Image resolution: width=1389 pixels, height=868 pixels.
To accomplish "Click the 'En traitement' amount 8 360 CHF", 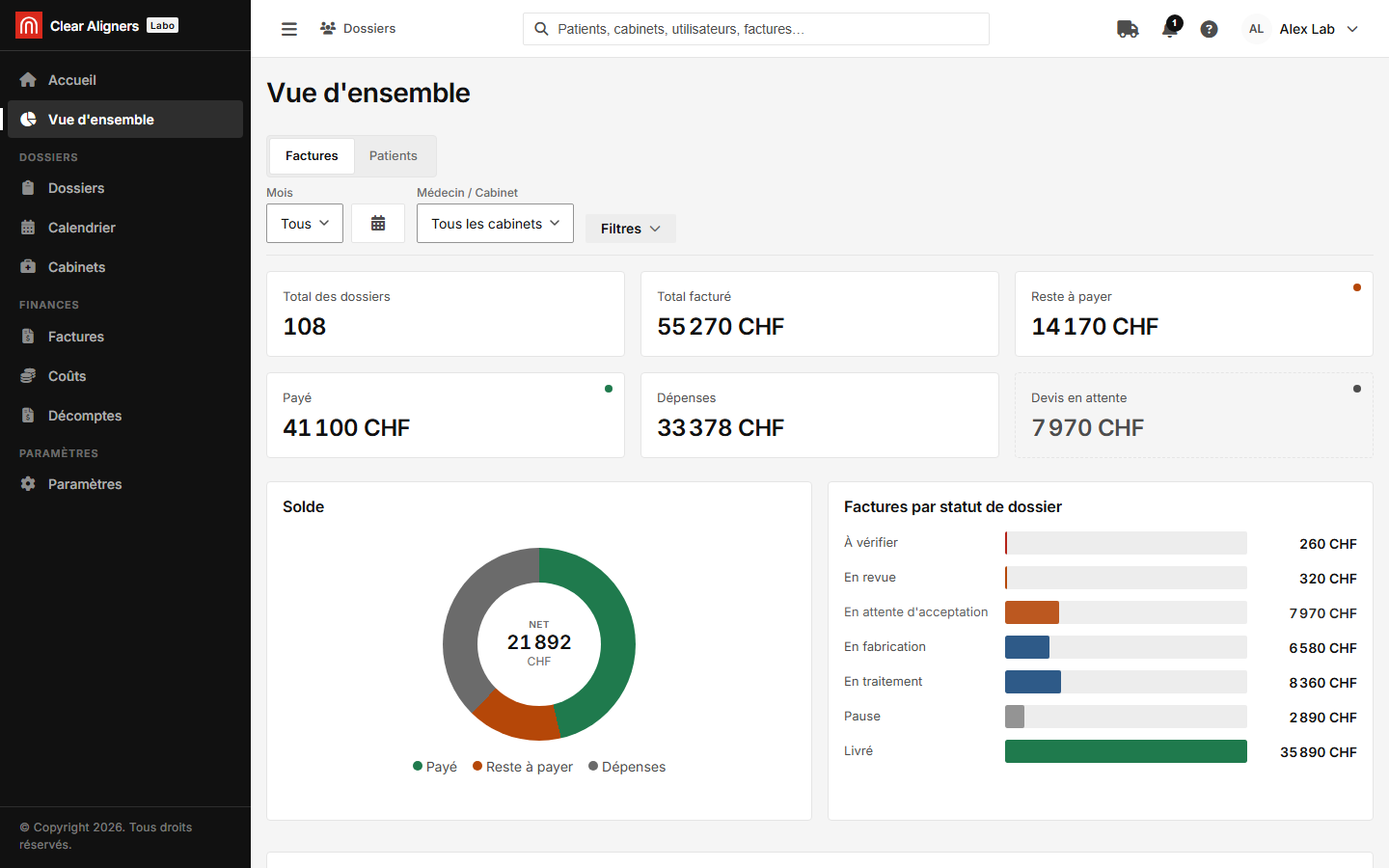I will coord(1322,683).
